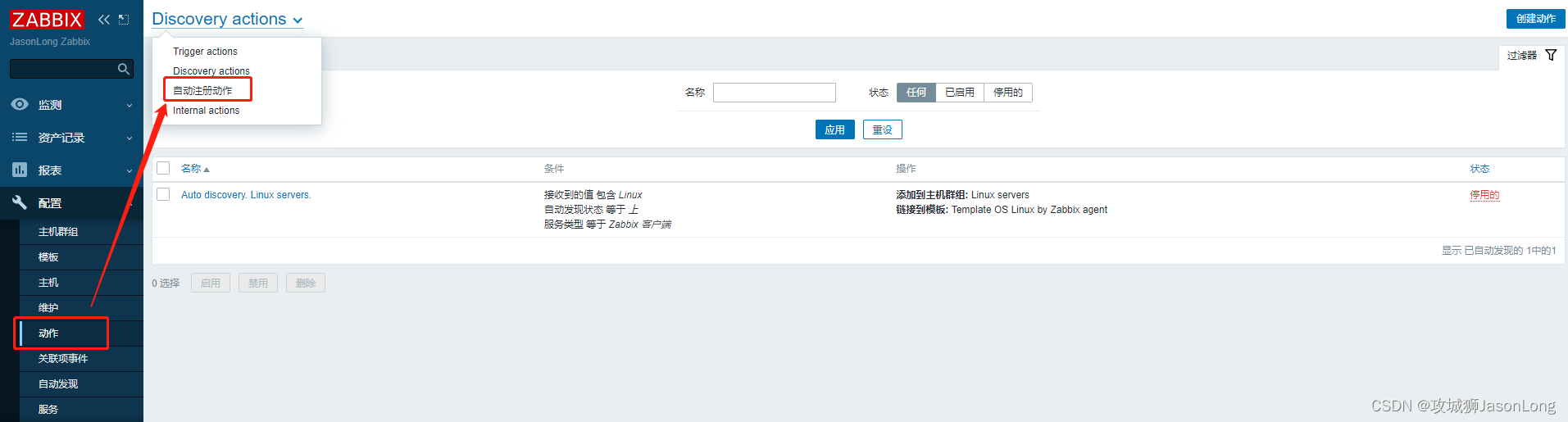Click the eye icon for 监测
This screenshot has width=1568, height=422.
20,104
